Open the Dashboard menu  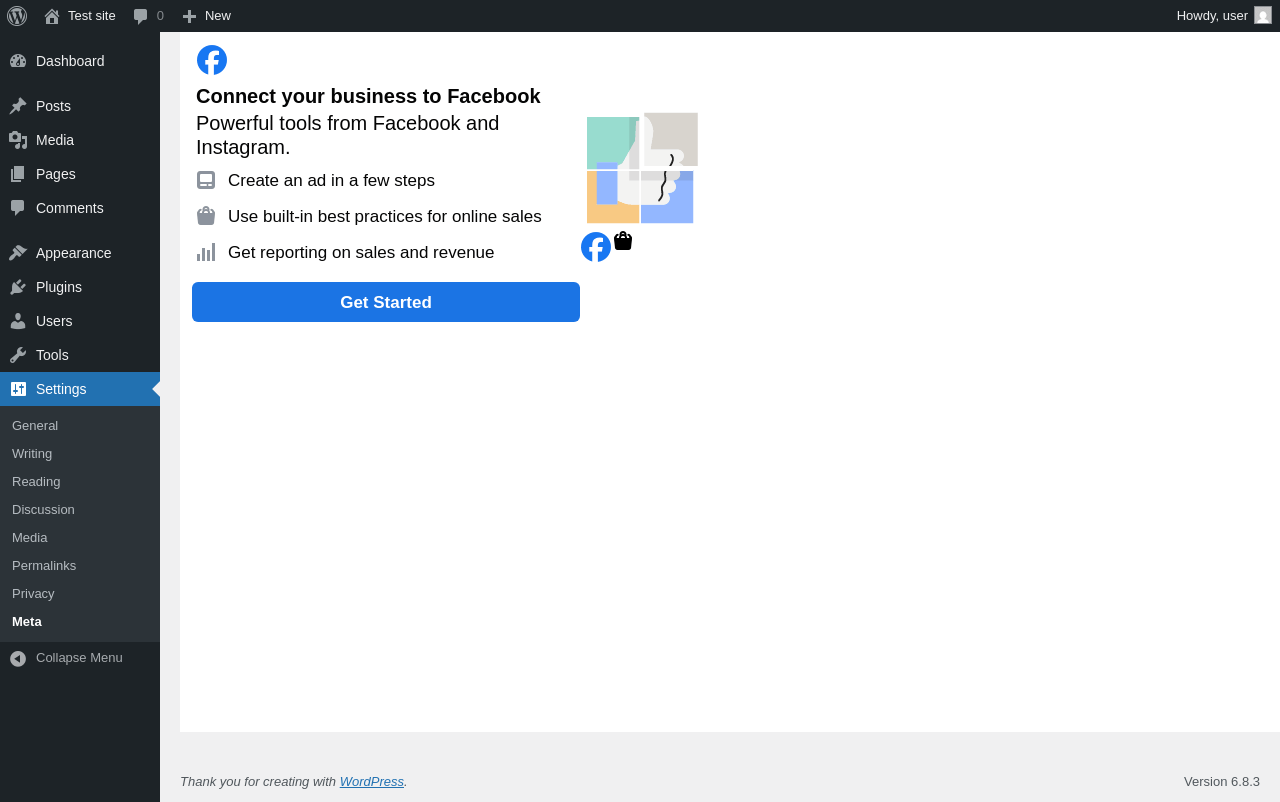(80, 61)
